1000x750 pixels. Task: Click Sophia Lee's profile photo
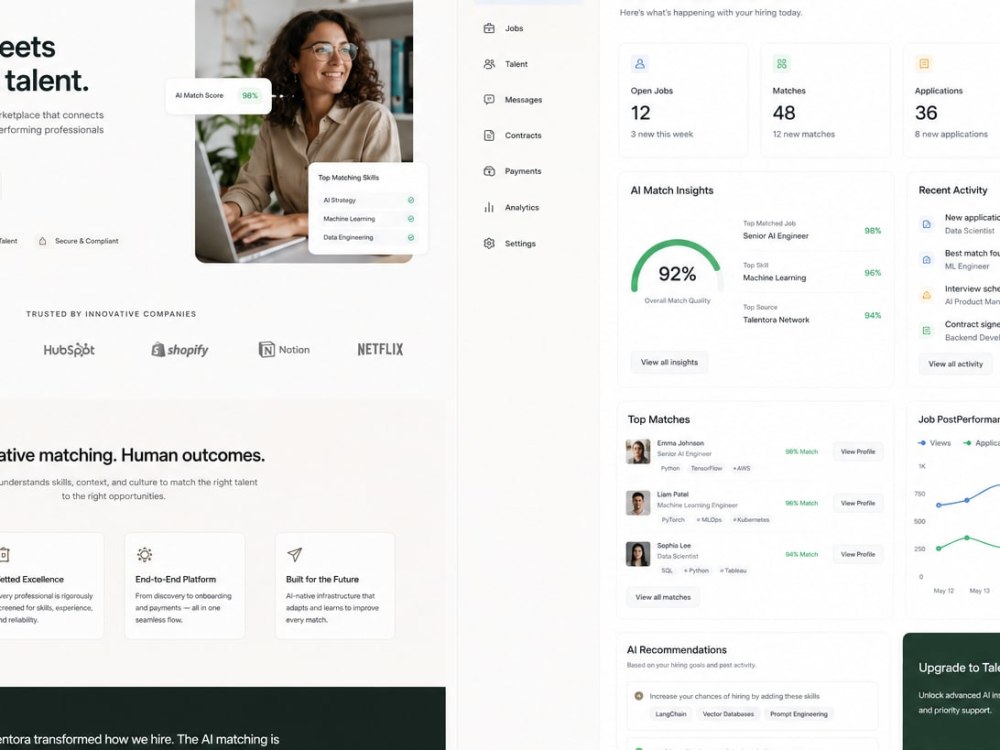pos(638,554)
